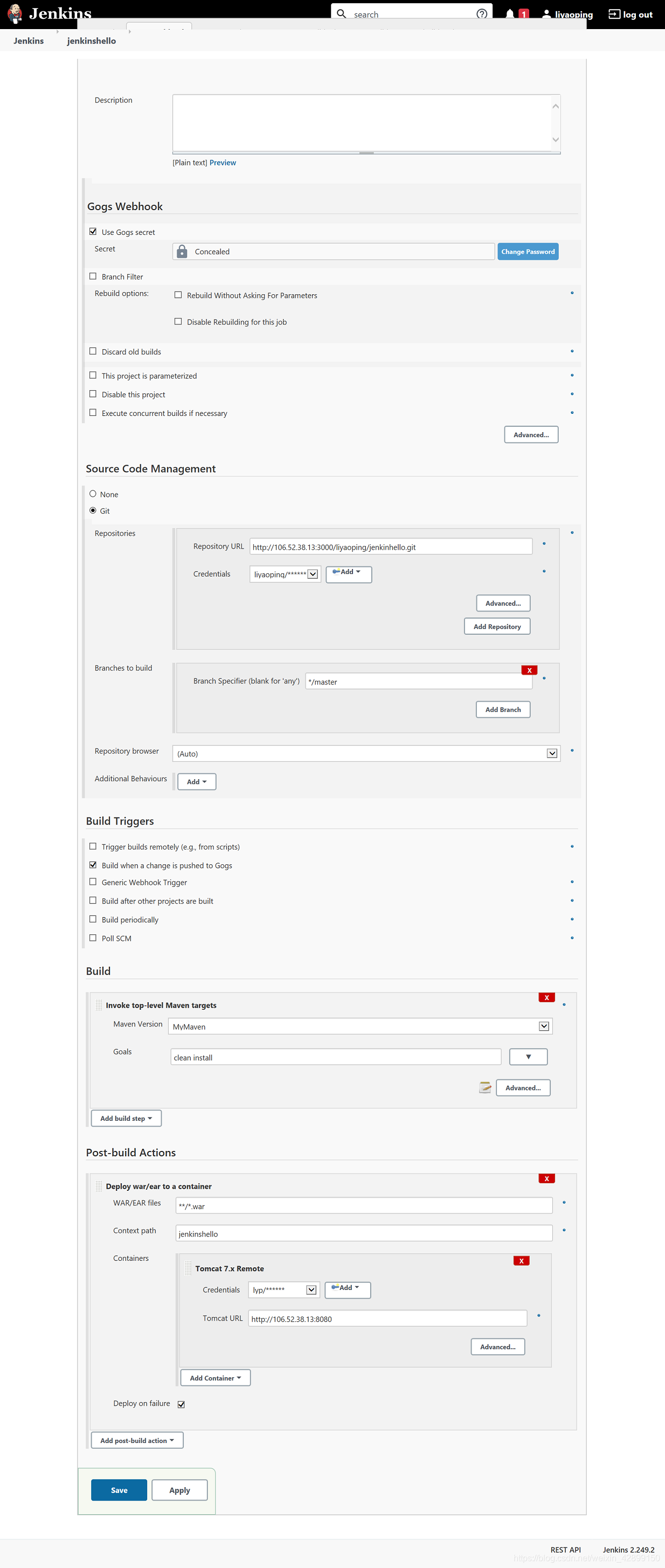Open Maven Version MyMaven dropdown
The image size is (665, 1568).
(361, 1026)
